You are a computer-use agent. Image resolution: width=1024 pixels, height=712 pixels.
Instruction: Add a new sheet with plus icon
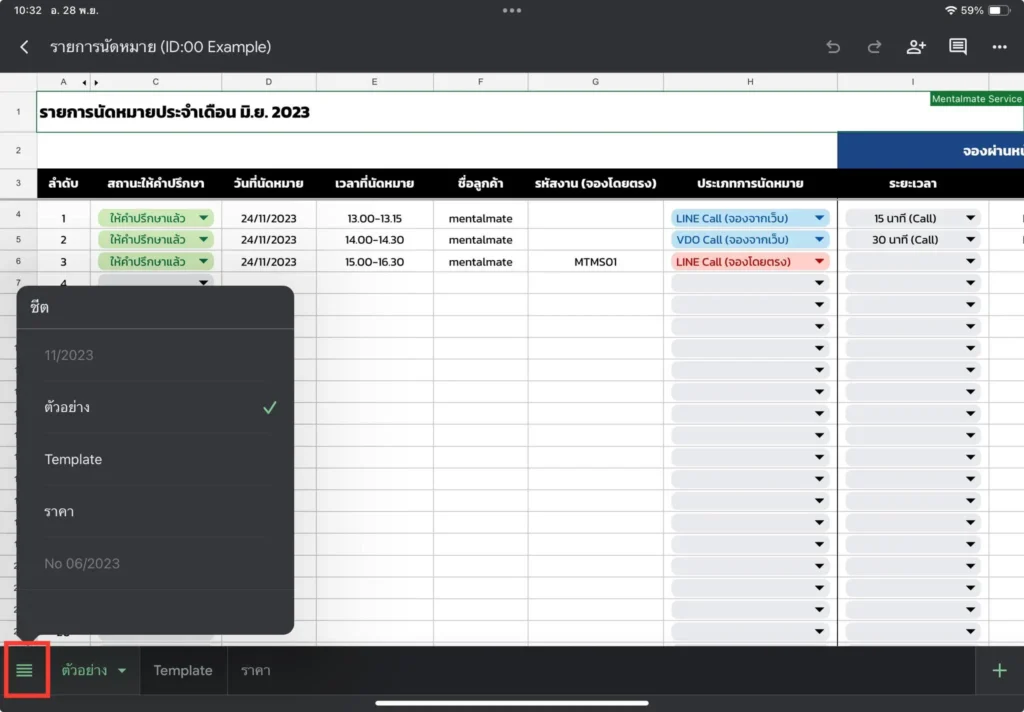(x=999, y=670)
